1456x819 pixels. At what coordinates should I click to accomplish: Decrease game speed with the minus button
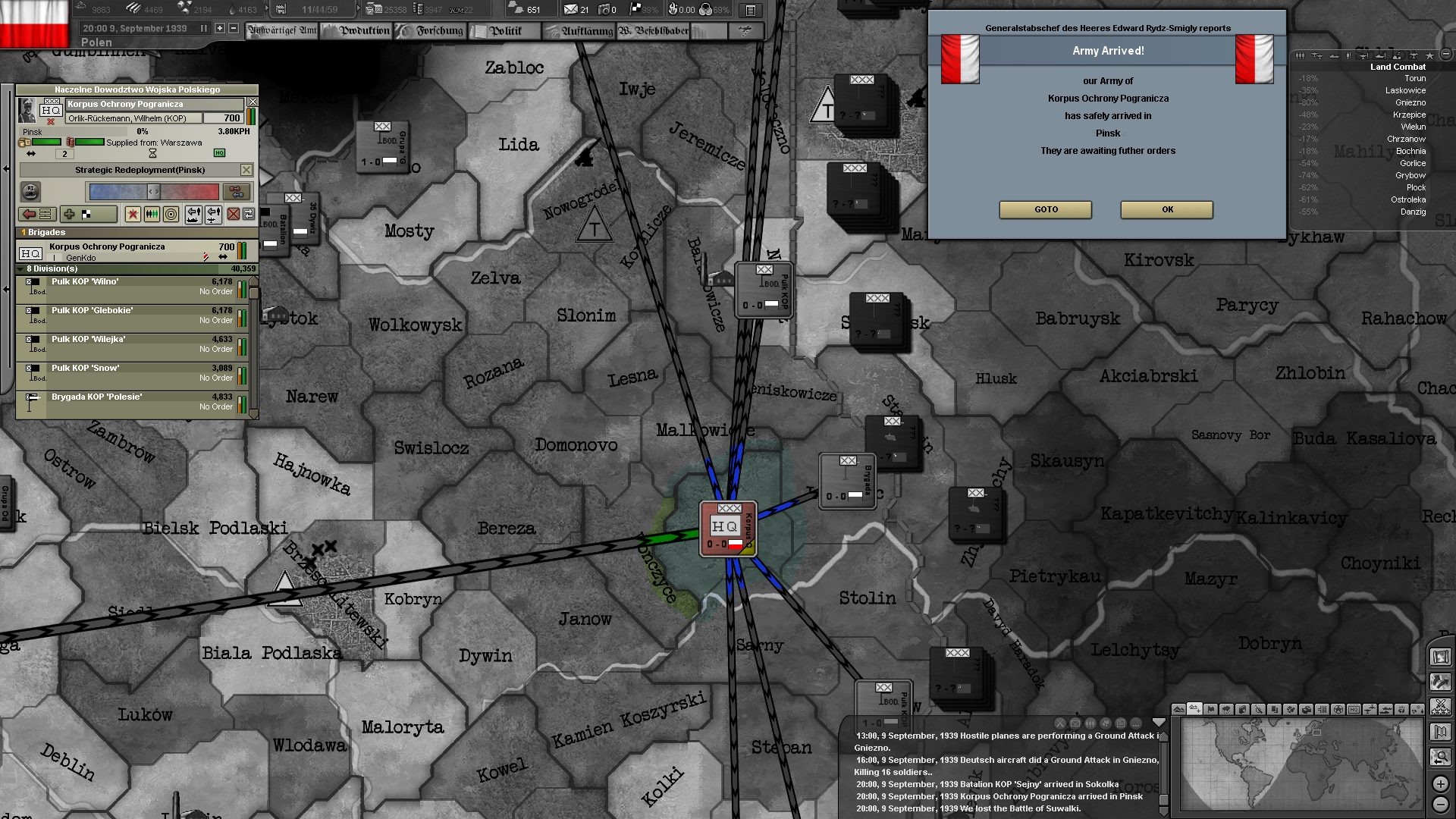click(x=234, y=28)
